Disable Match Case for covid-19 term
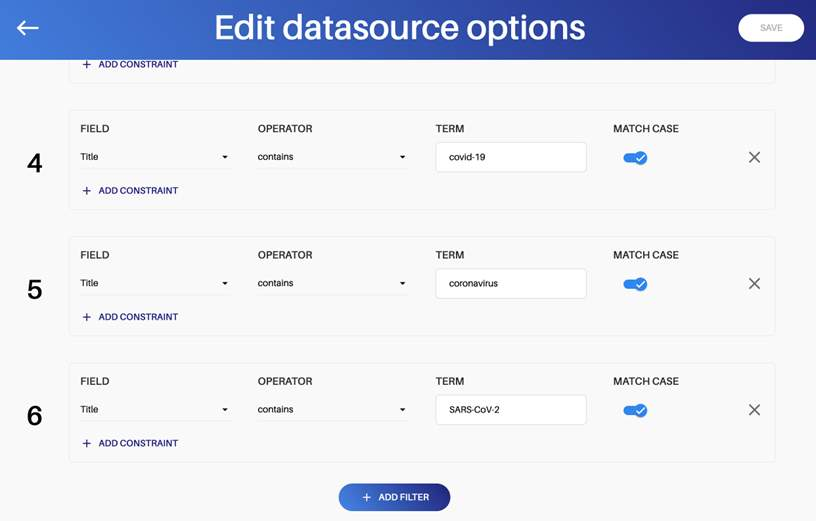816x521 pixels. pos(635,158)
